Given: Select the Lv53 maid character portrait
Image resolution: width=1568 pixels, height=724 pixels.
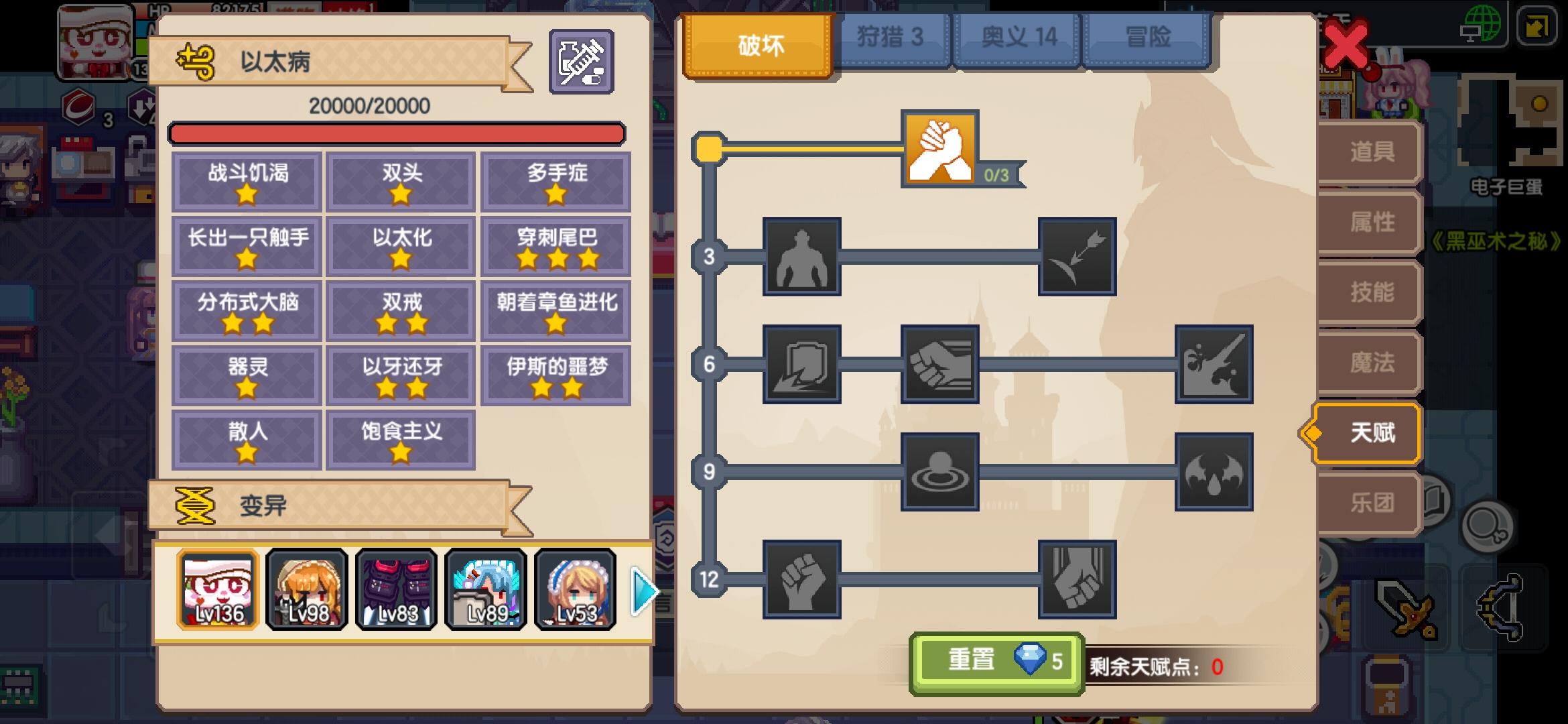Looking at the screenshot, I should (x=575, y=589).
